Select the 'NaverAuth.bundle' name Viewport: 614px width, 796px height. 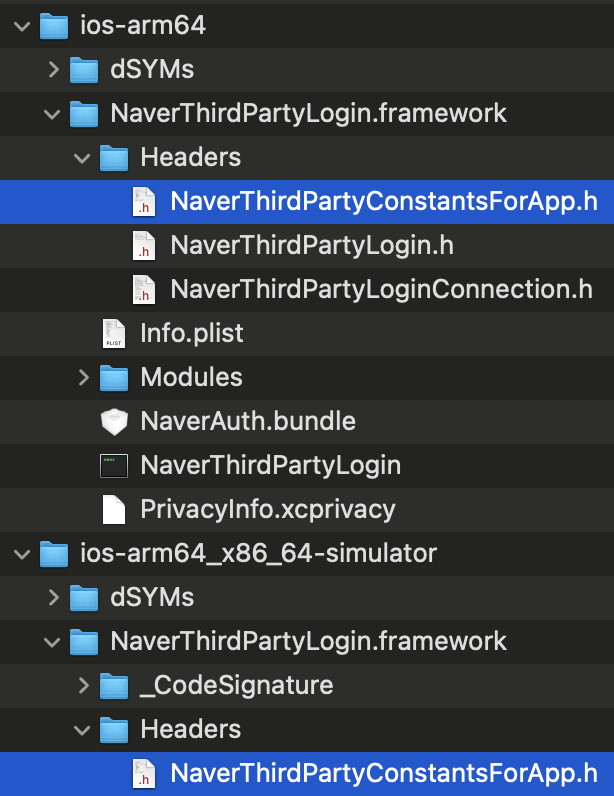(248, 421)
